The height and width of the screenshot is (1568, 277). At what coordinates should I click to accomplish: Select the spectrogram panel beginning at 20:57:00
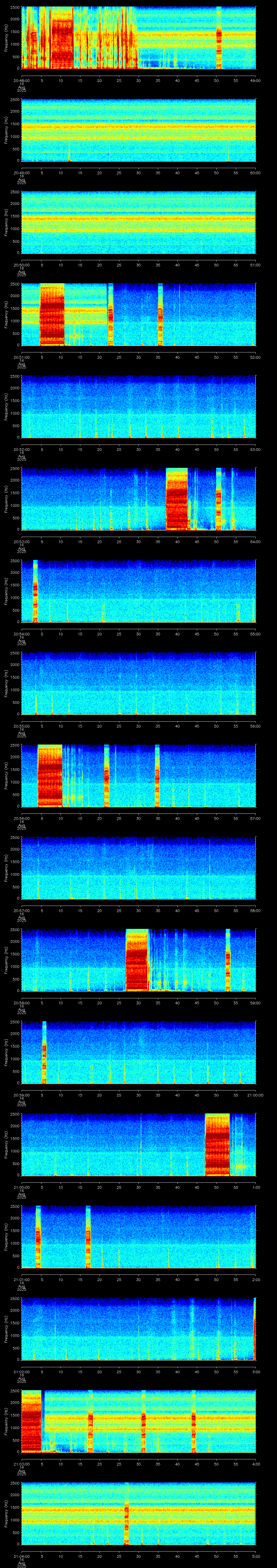click(x=138, y=868)
